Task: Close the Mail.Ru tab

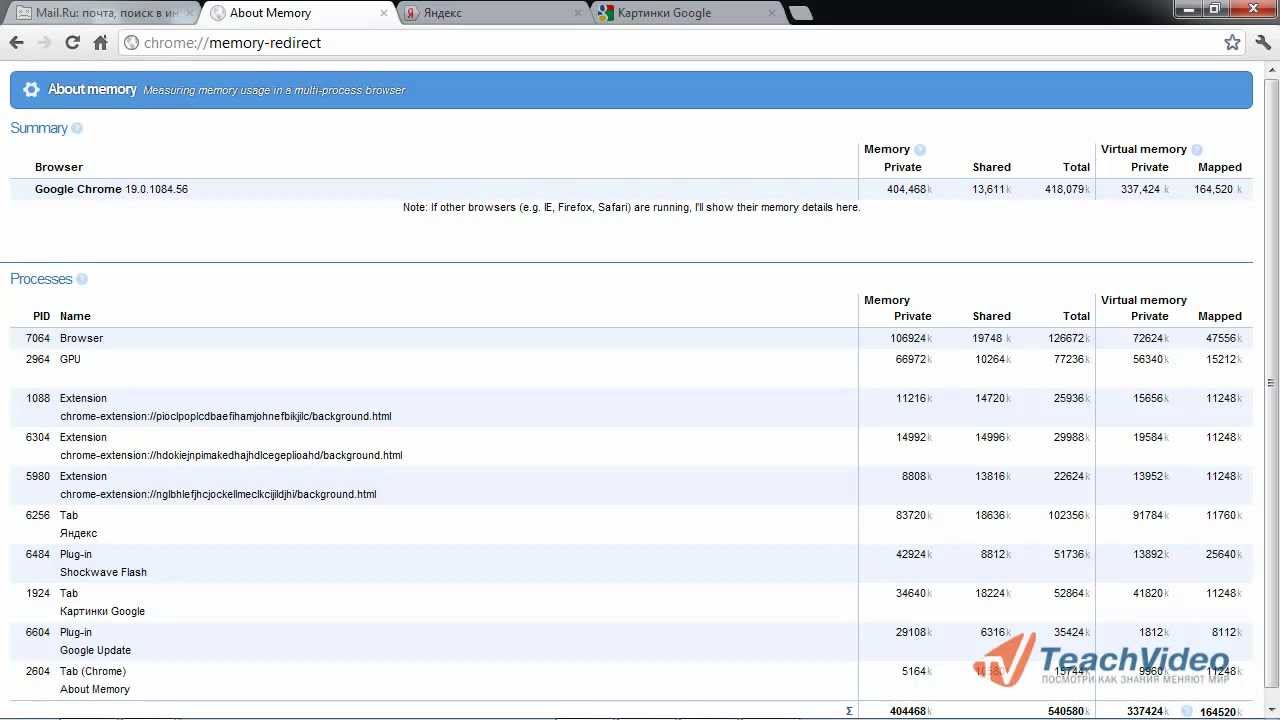Action: click(189, 13)
